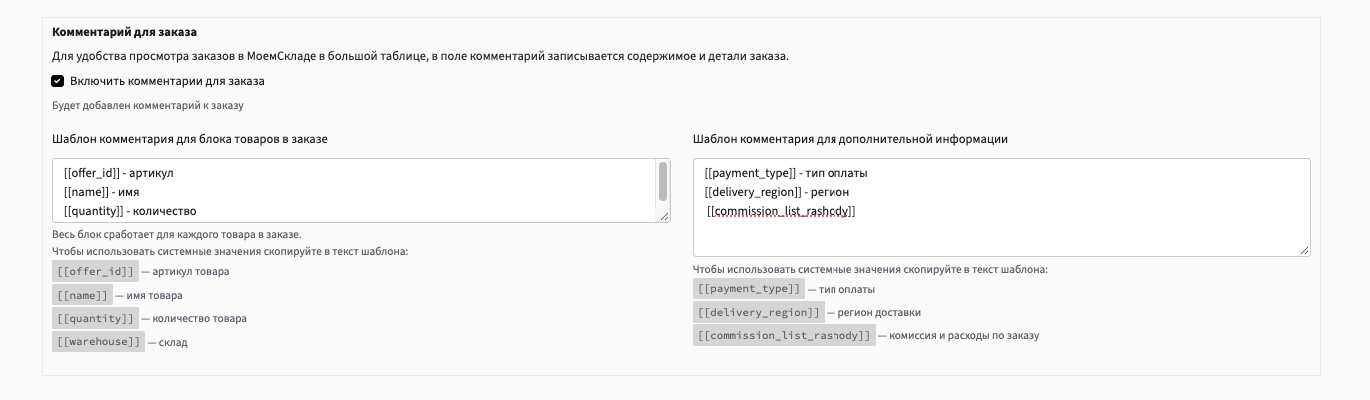Click the gray [[commission_list_rashody]] value tag
Screen dimensions: 1370x400
[784, 335]
